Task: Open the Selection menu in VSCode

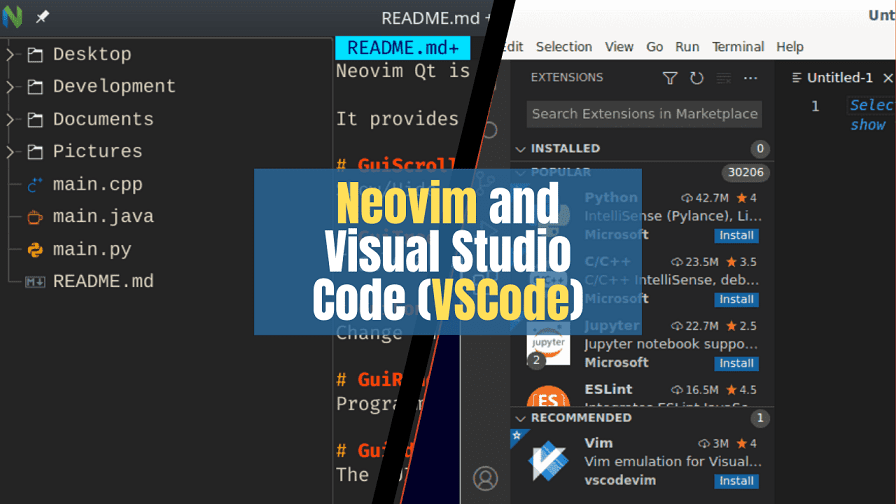Action: (x=564, y=47)
